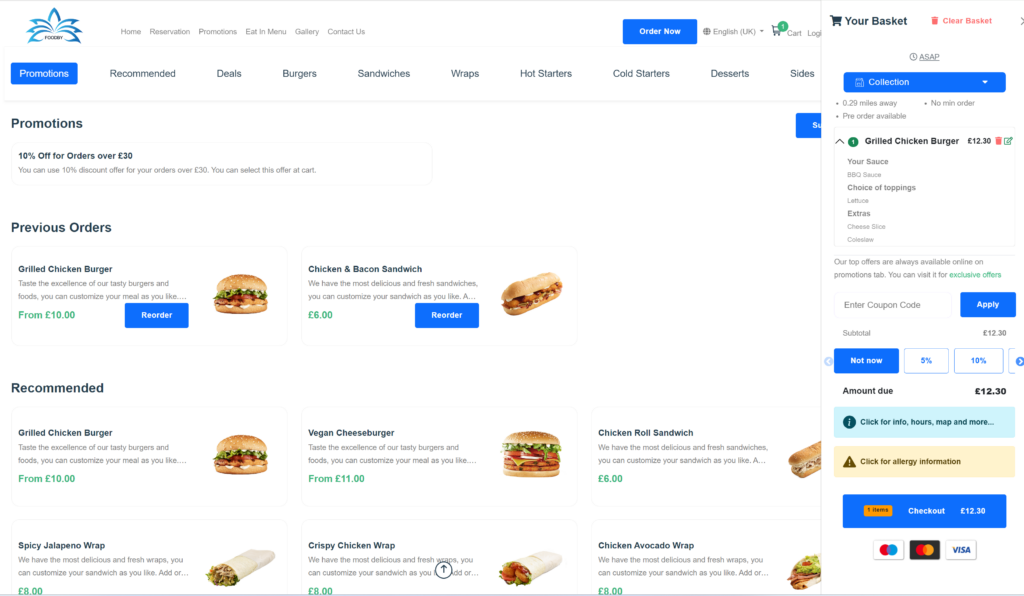
Task: Choose the 10% tip option
Action: [978, 361]
